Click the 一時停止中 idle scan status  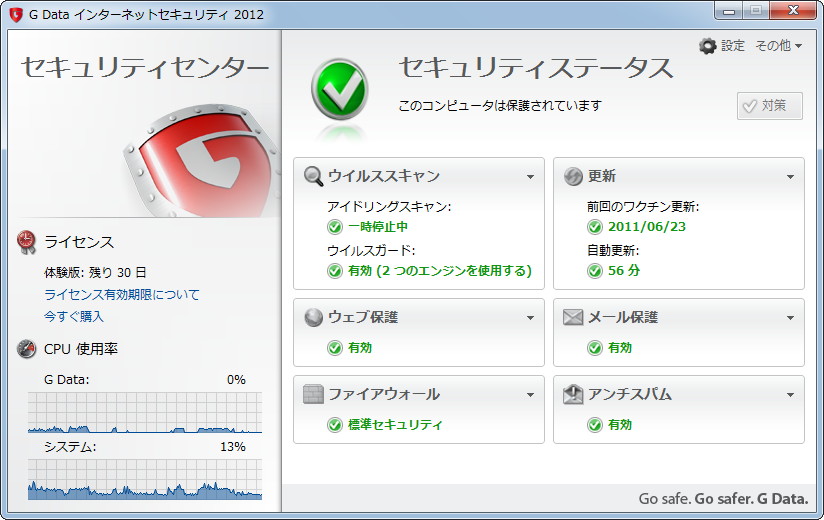[x=378, y=227]
